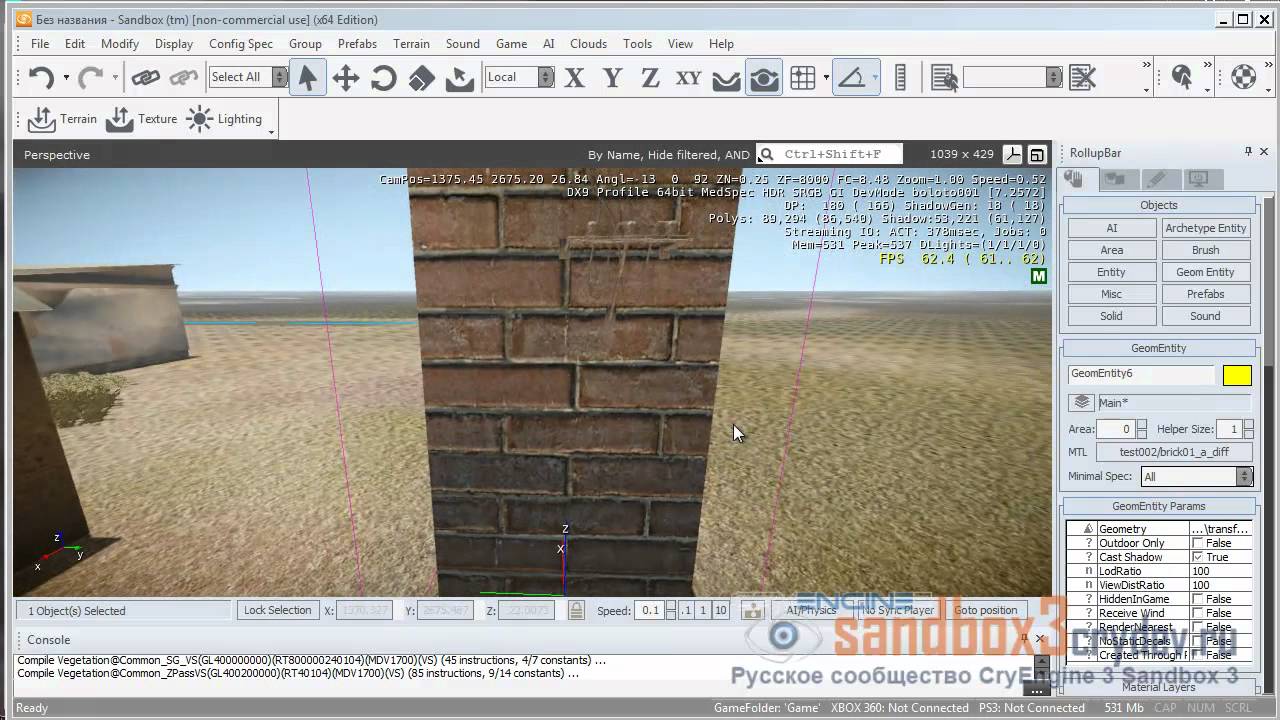Viewport: 1280px width, 720px height.
Task: Open the Select Objects list icon
Action: click(x=943, y=77)
